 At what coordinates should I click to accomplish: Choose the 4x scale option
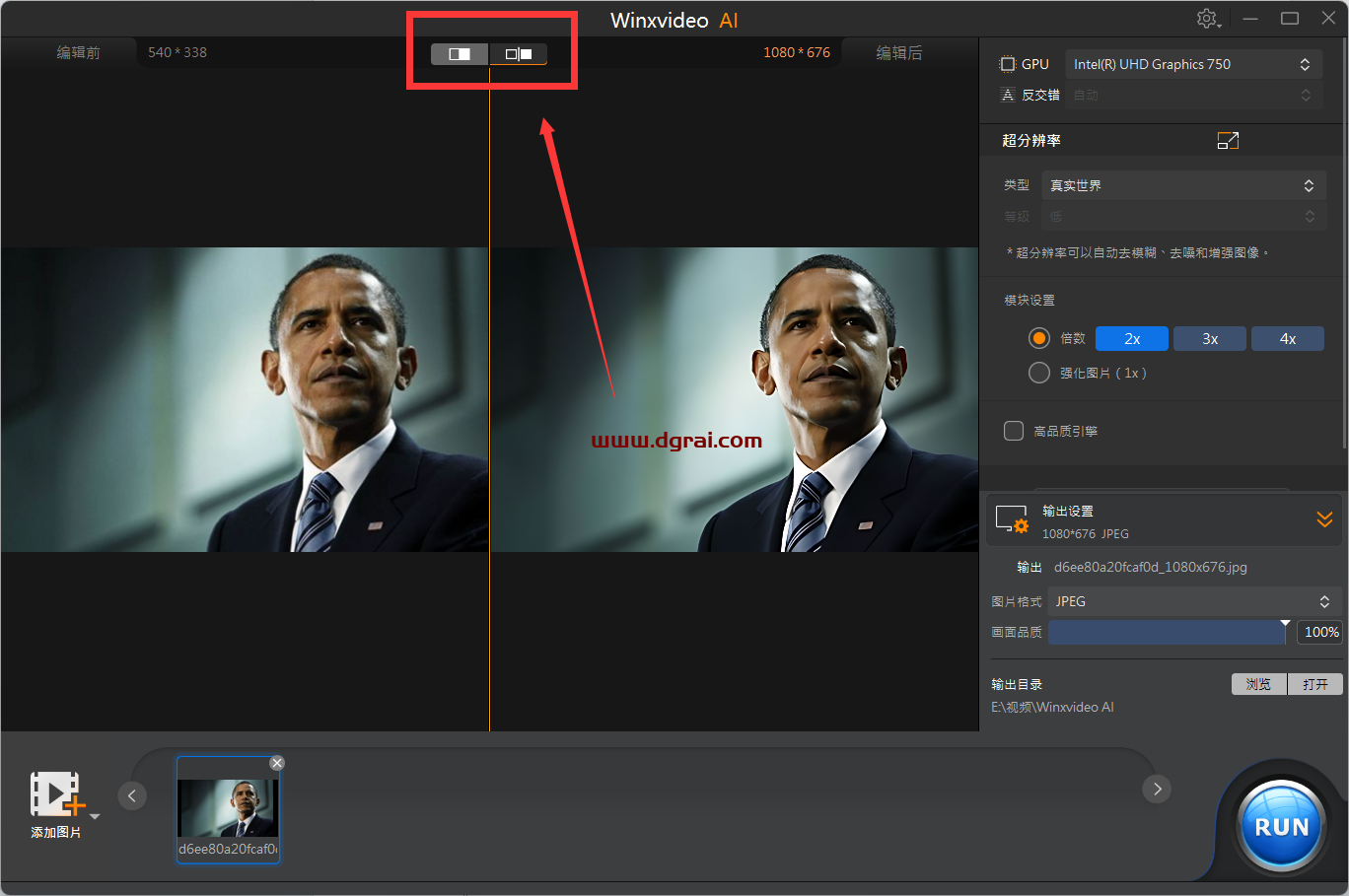tap(1287, 339)
